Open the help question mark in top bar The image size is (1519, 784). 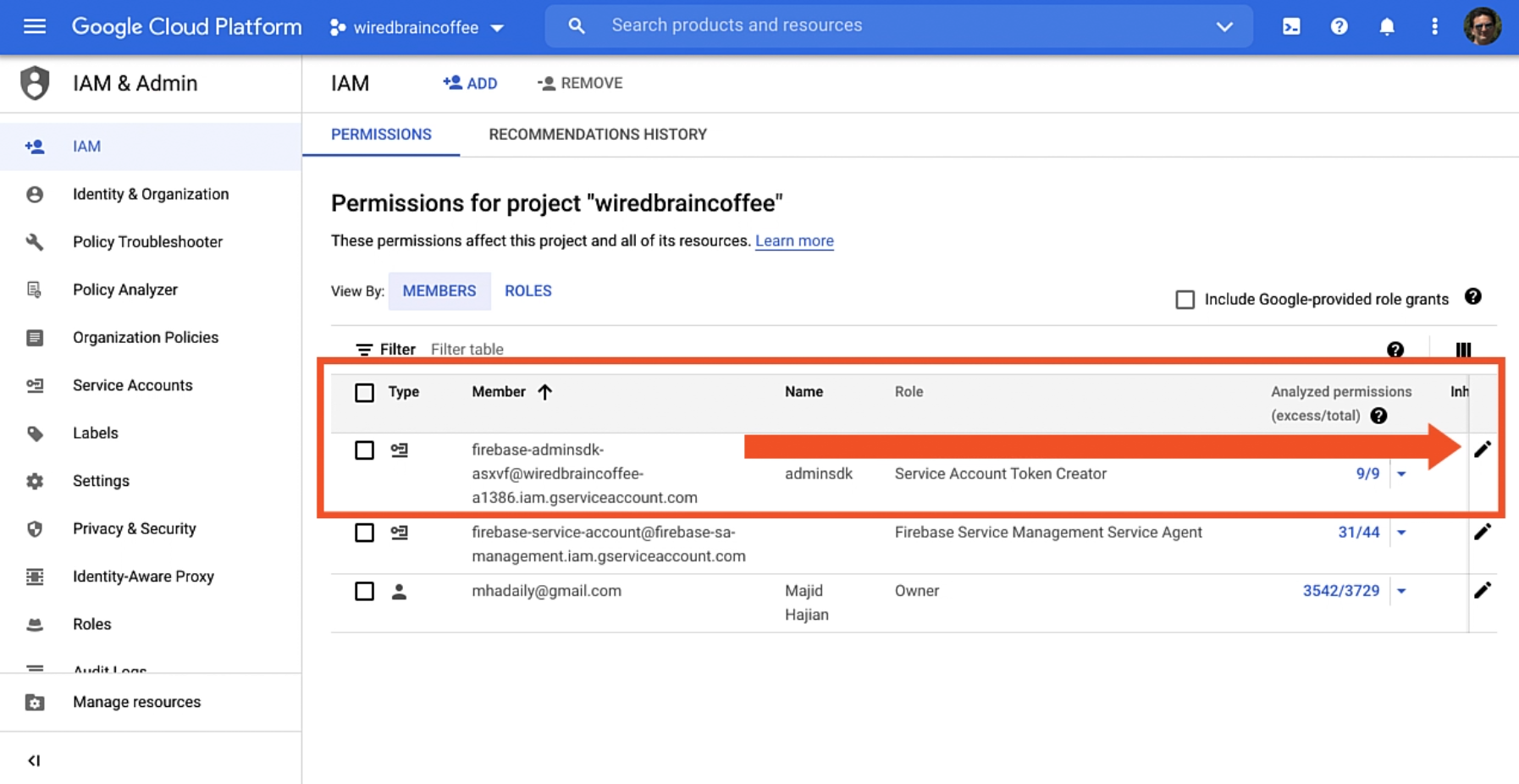[1339, 26]
